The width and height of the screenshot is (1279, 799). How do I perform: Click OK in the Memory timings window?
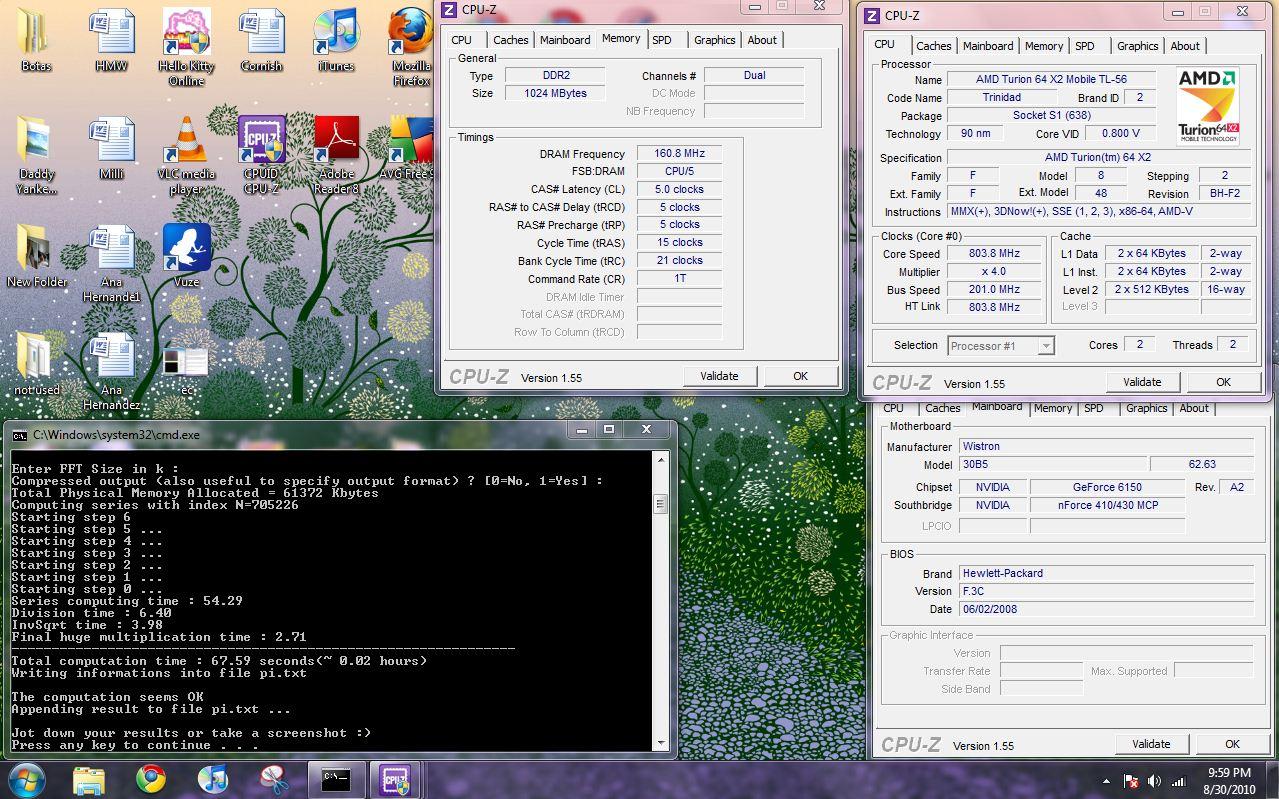coord(800,376)
